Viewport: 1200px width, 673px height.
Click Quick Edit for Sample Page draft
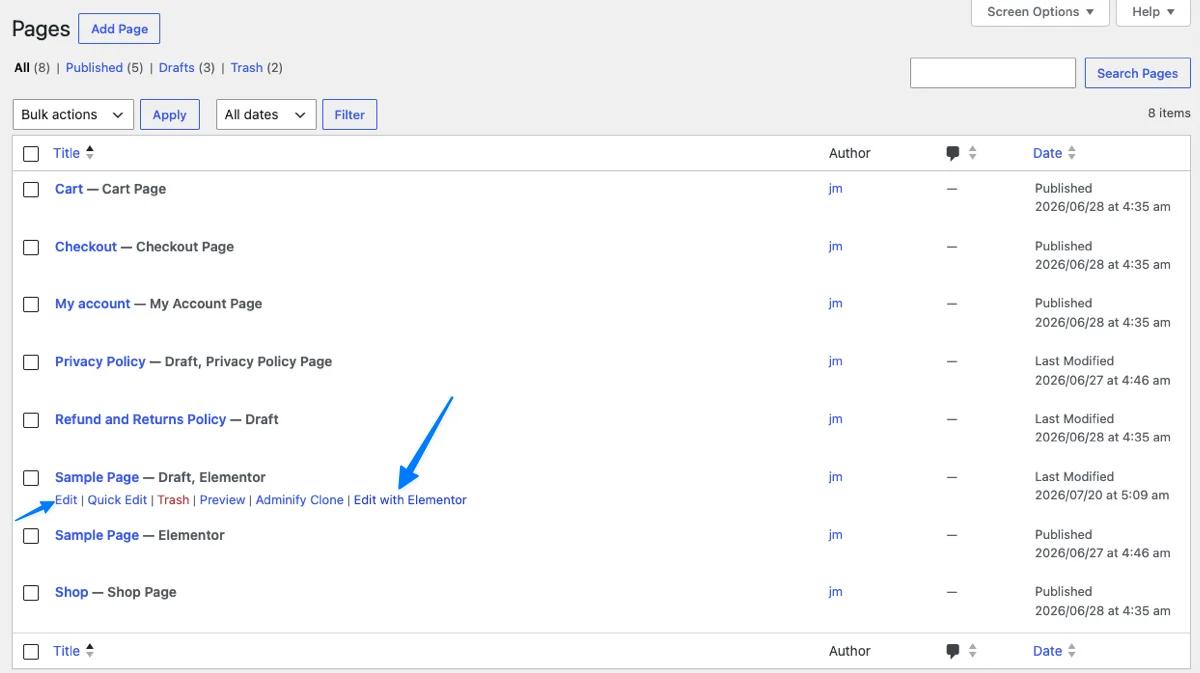117,500
